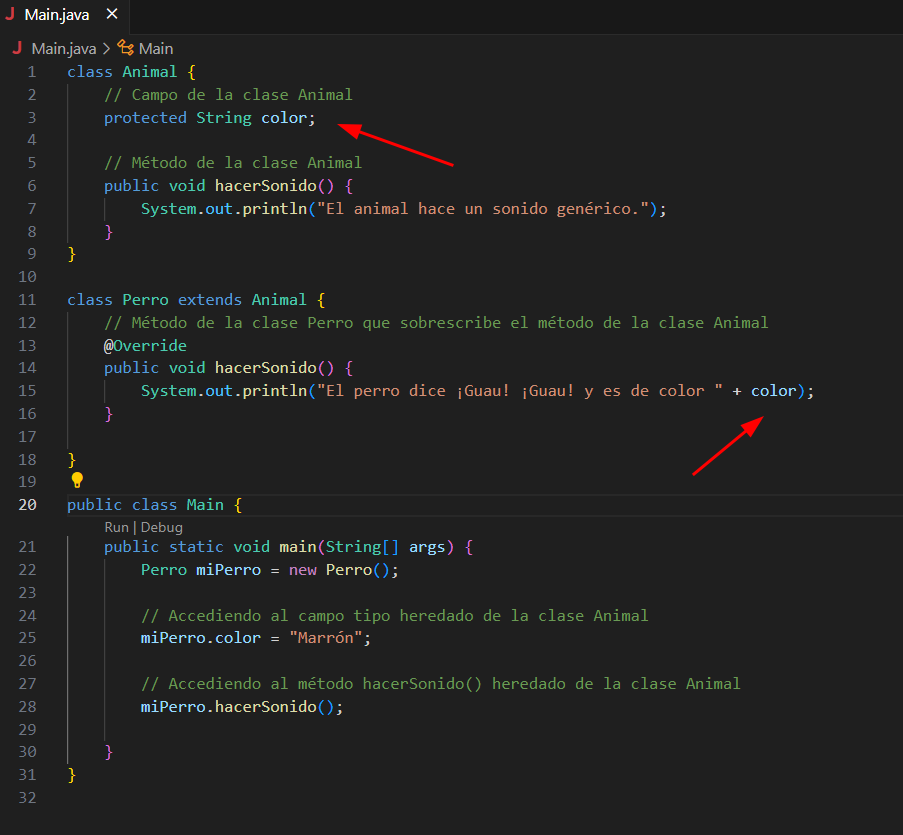Open the lightbulb quick fix on line 19

[x=77, y=480]
